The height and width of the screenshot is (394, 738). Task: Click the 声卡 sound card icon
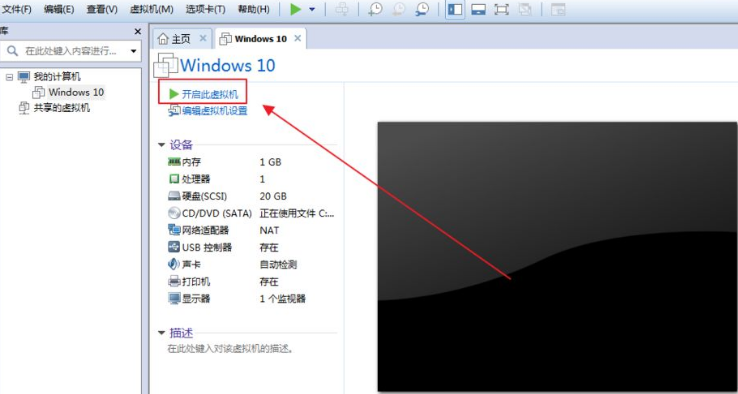(x=174, y=264)
